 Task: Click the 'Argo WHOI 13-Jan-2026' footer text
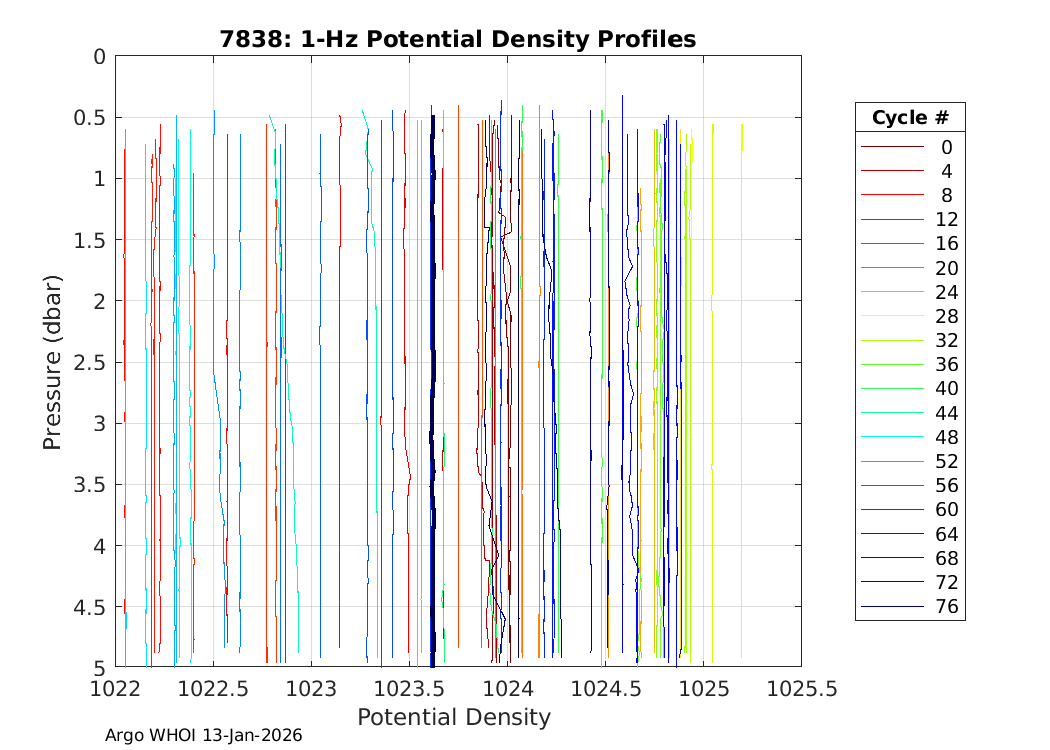point(204,736)
